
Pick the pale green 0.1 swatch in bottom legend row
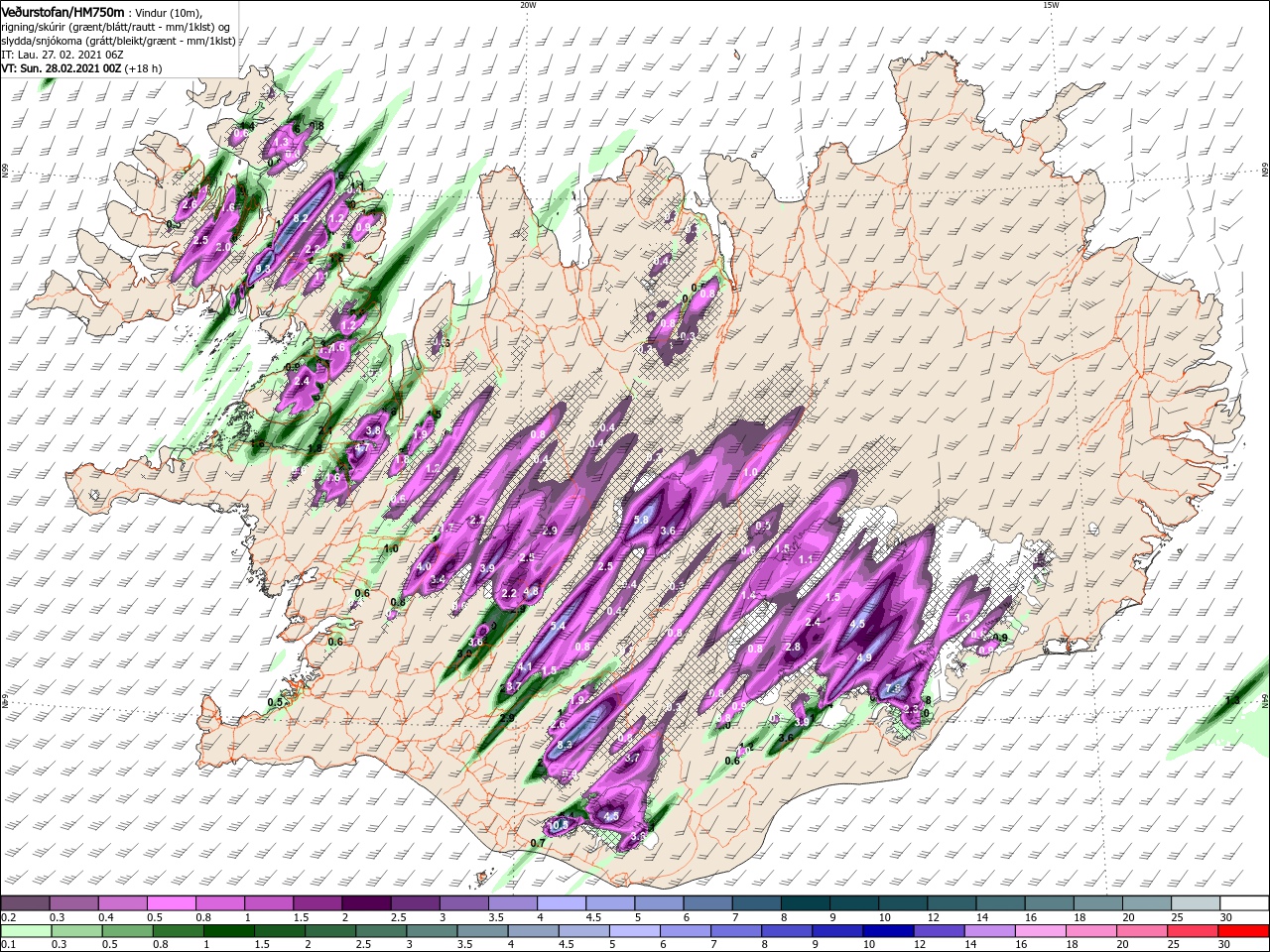point(25,931)
